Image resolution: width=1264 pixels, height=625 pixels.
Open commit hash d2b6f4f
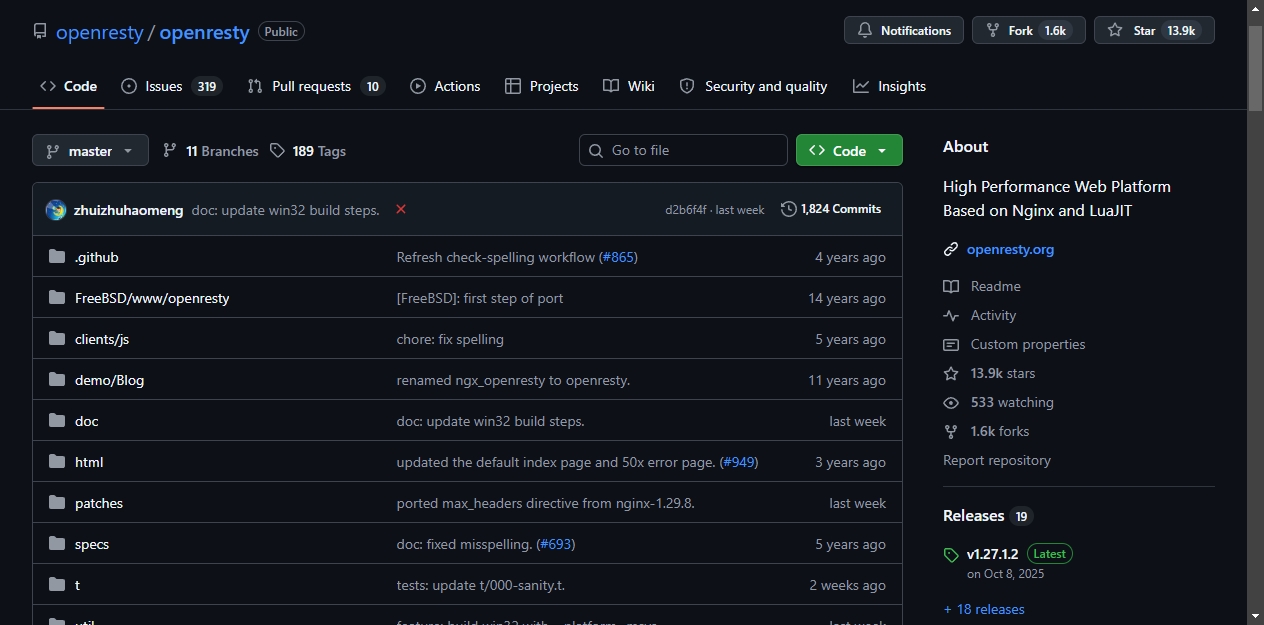pyautogui.click(x=686, y=210)
